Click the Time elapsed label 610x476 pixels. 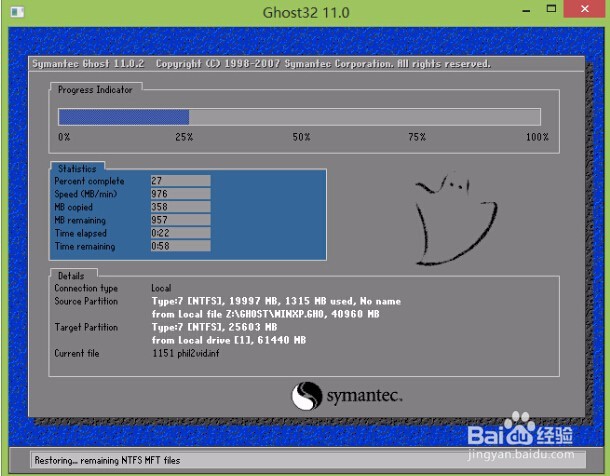click(x=81, y=233)
